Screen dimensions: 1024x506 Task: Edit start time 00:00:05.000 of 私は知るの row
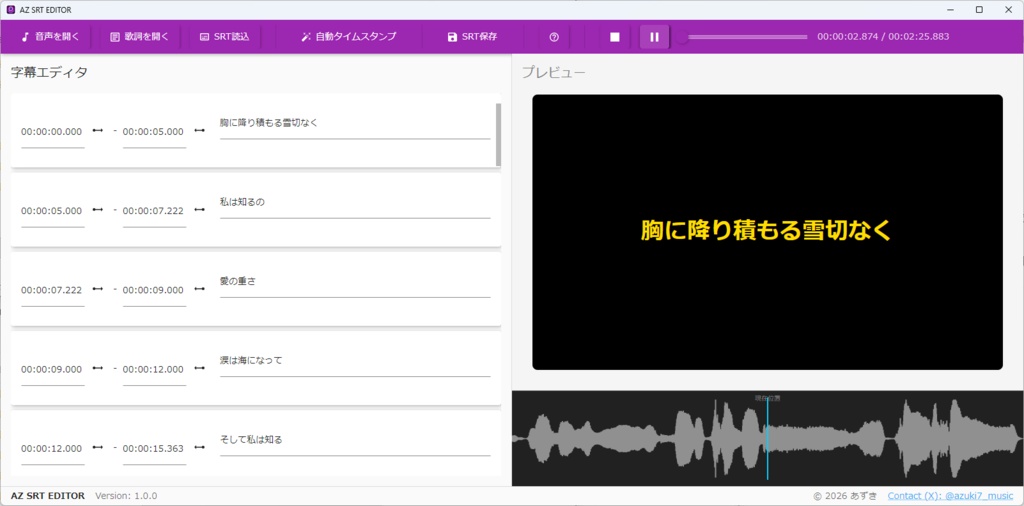coord(52,211)
